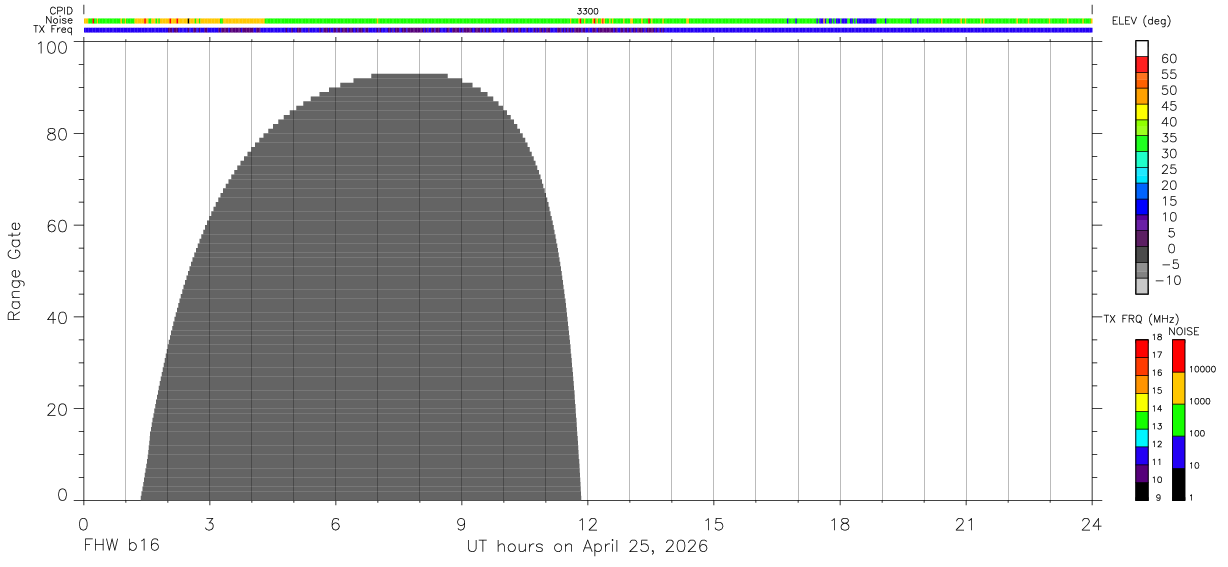Screen dimensions: 1228x567
Task: Click the 'CPID' row label
Action: [x=61, y=11]
